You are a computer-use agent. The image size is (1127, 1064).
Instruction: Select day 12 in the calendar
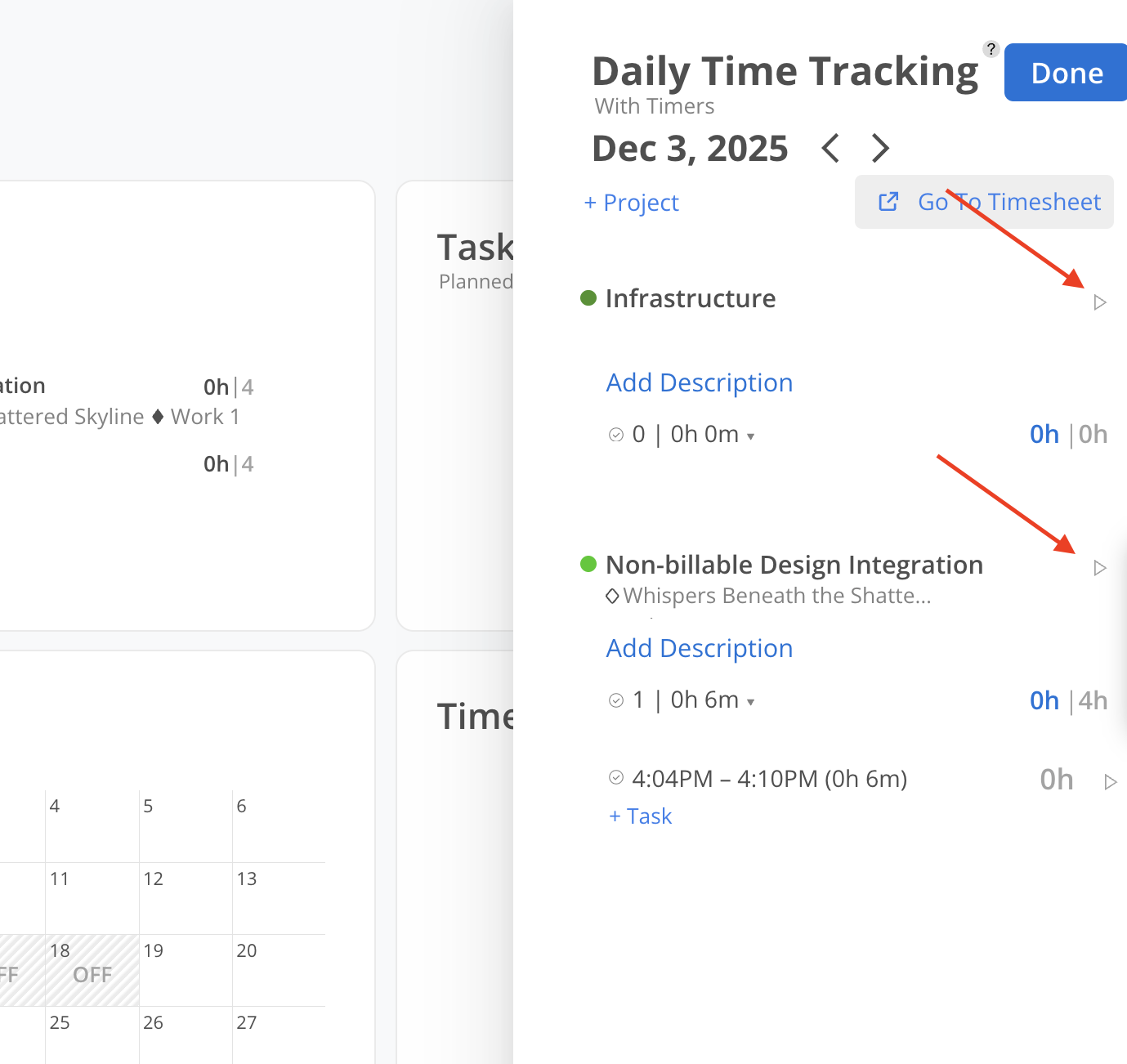[x=154, y=879]
